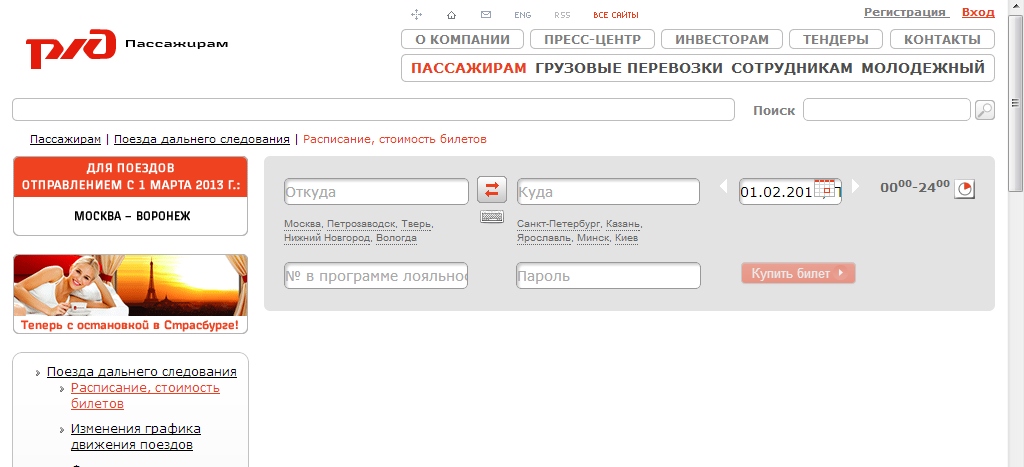Go to previous date with left arrow
Viewport: 1024px width, 467px height.
[x=724, y=187]
